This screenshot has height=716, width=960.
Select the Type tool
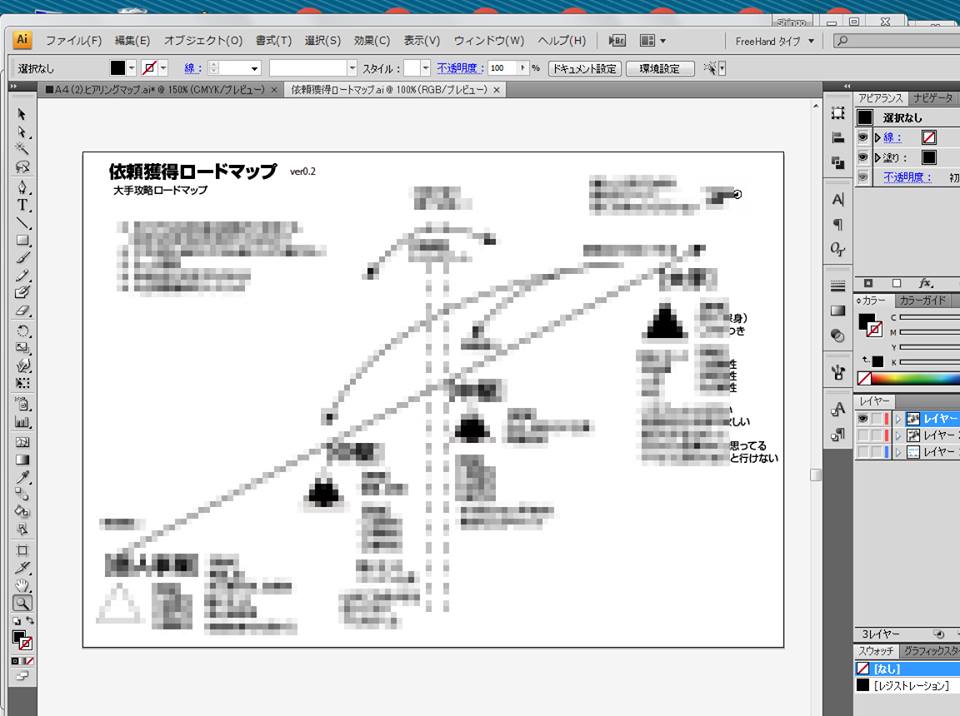(x=22, y=205)
